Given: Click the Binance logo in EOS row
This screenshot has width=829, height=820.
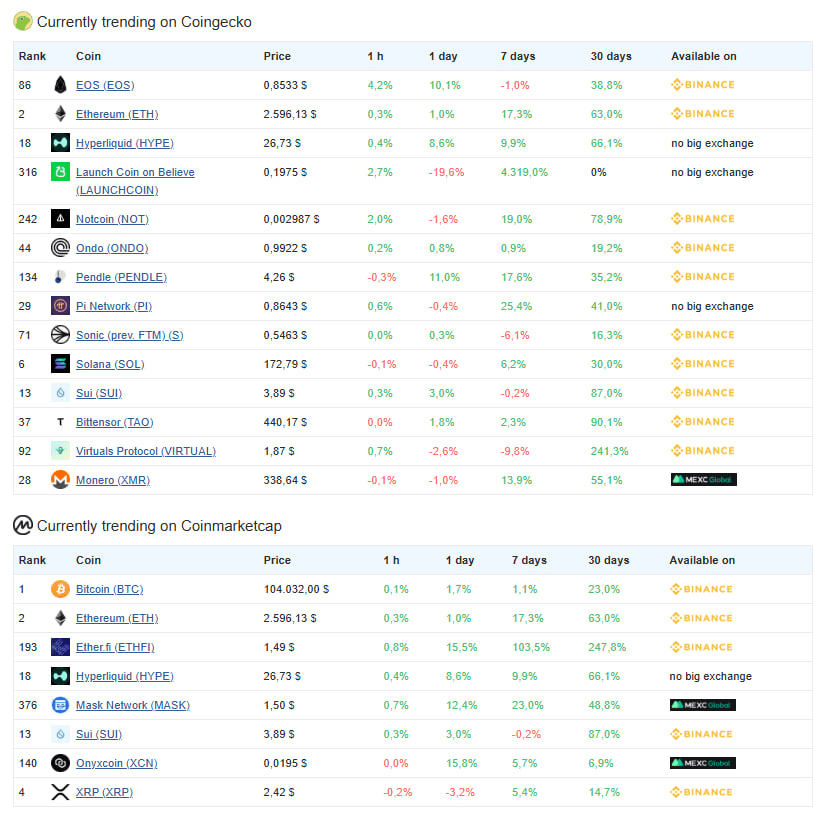Looking at the screenshot, I should [x=703, y=85].
